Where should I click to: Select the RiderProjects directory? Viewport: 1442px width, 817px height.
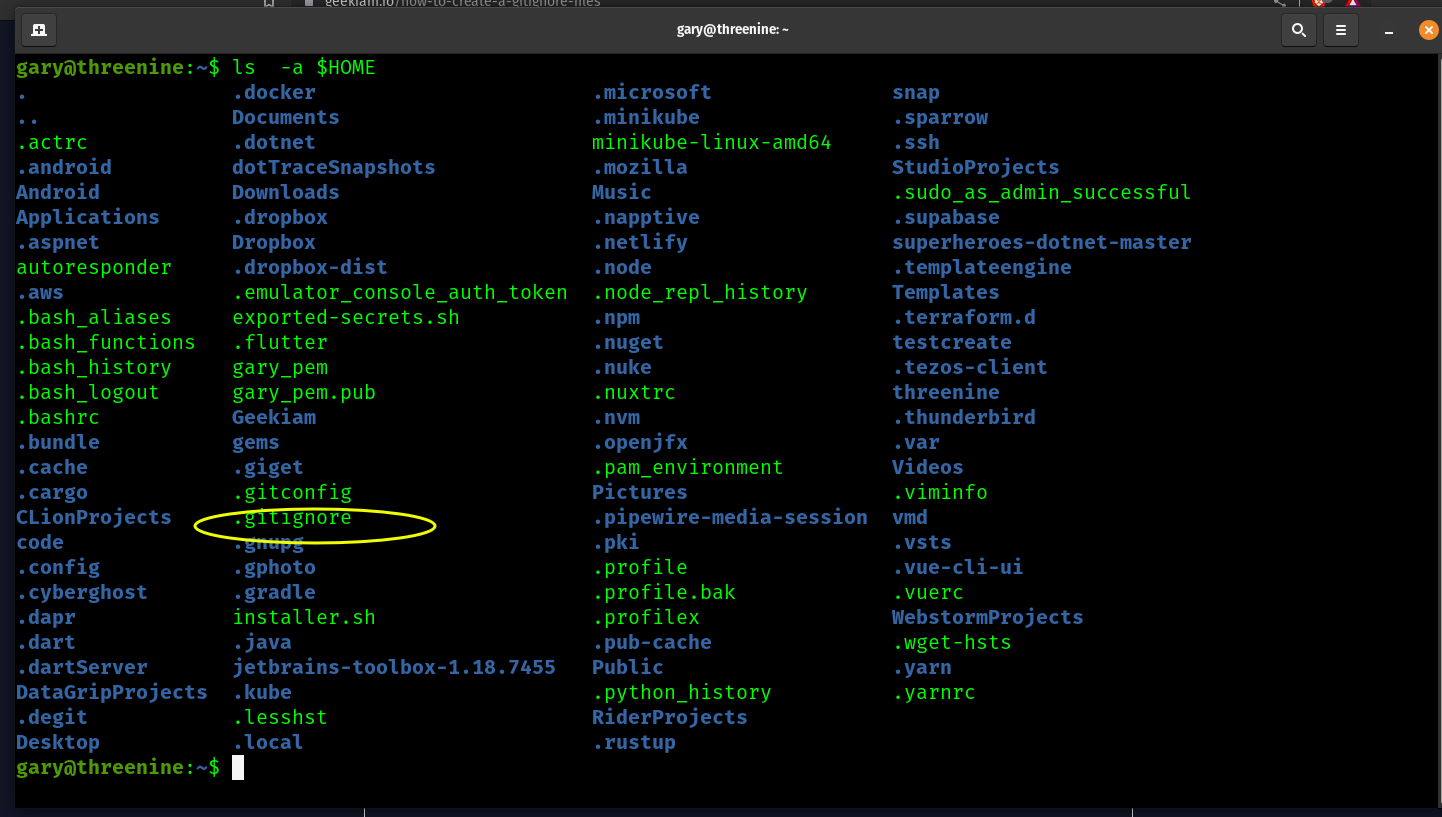(x=670, y=717)
